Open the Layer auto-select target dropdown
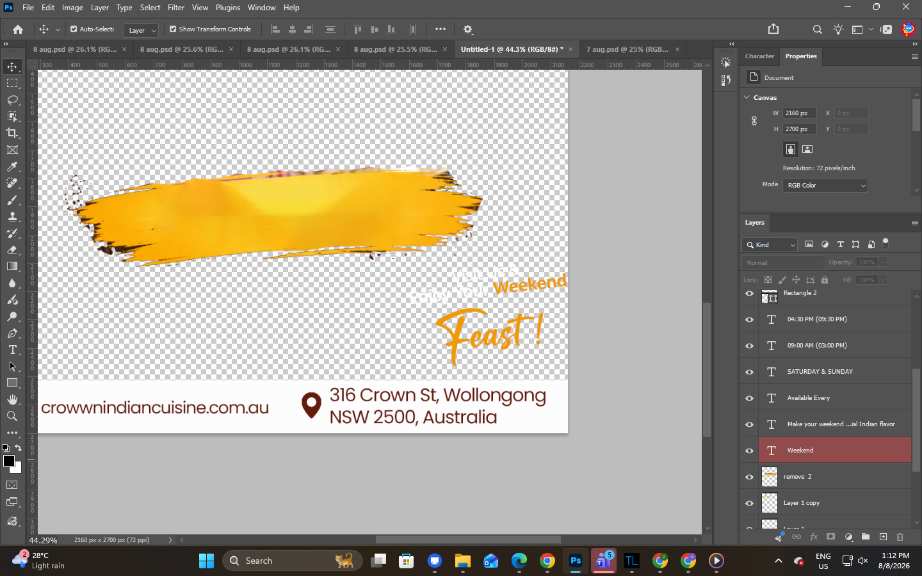 [141, 30]
